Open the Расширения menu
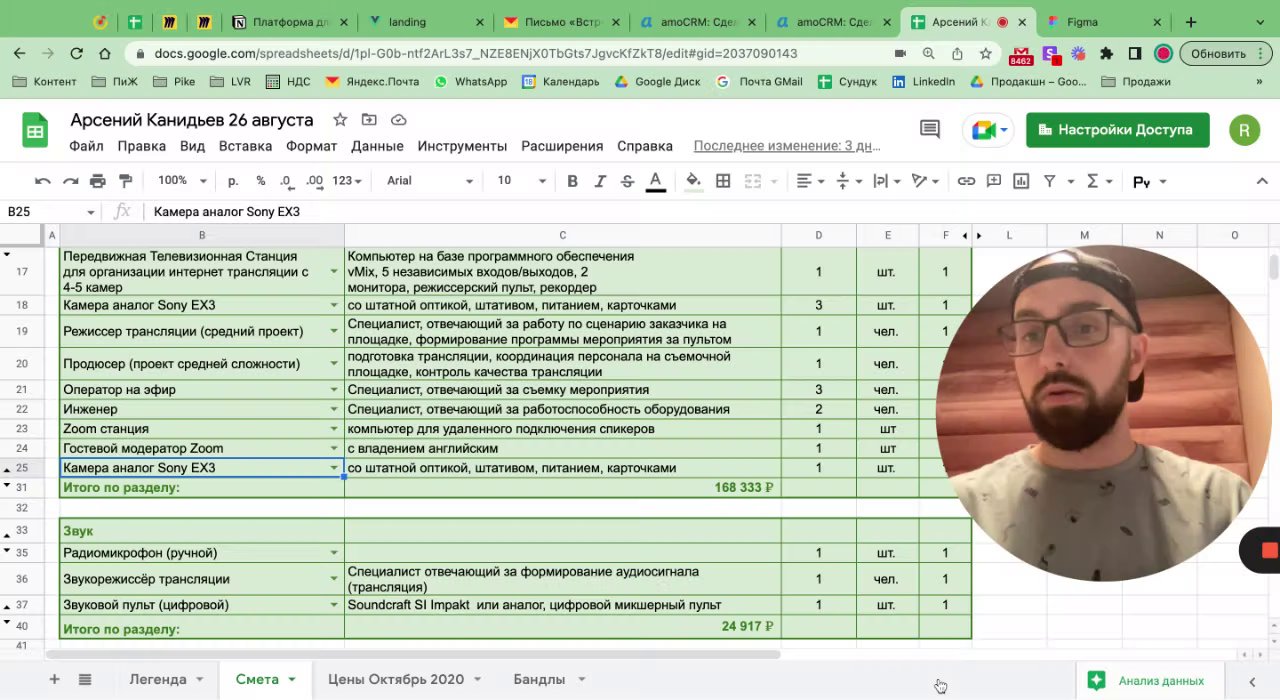The width and height of the screenshot is (1280, 700). click(x=562, y=146)
